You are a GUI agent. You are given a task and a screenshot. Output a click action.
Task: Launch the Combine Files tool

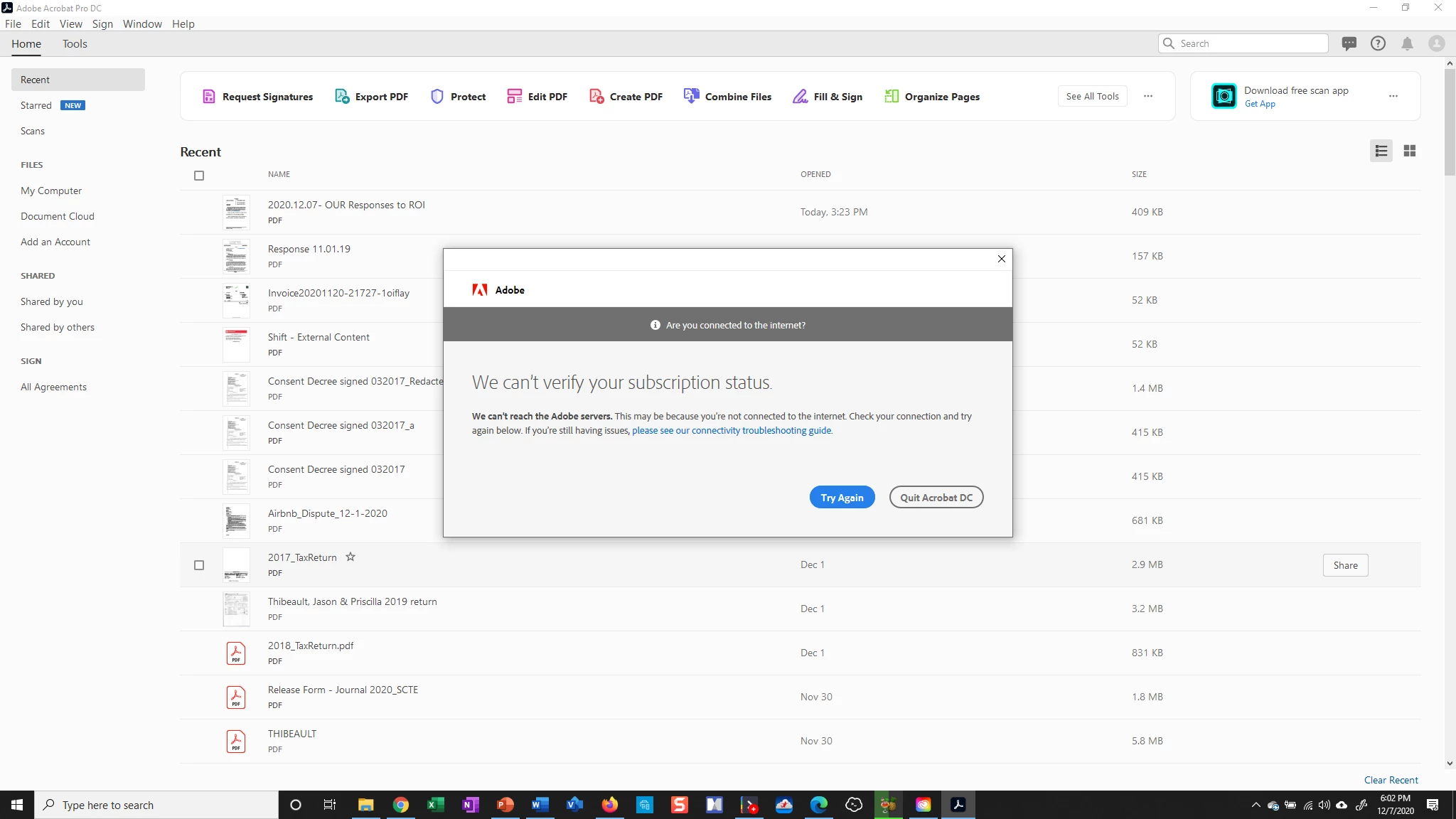[x=727, y=97]
